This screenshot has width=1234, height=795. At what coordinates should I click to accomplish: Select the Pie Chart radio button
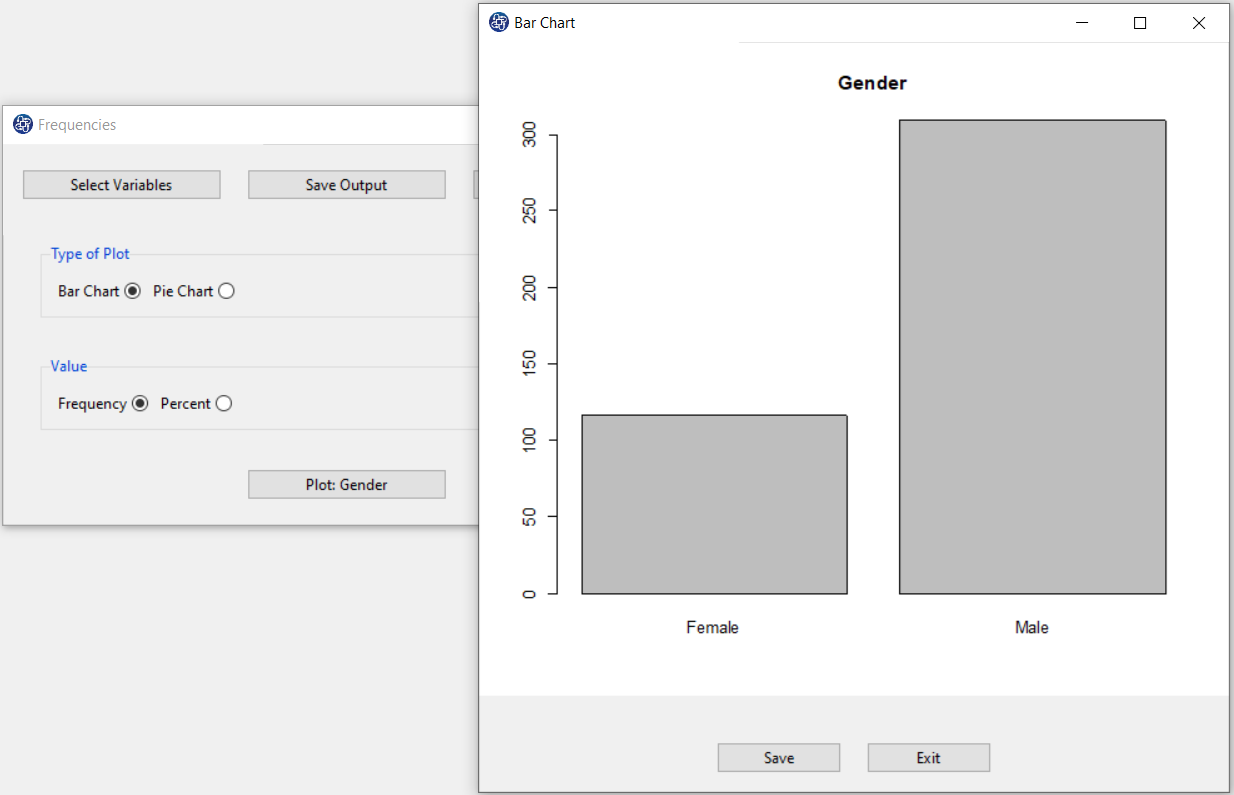(x=226, y=291)
